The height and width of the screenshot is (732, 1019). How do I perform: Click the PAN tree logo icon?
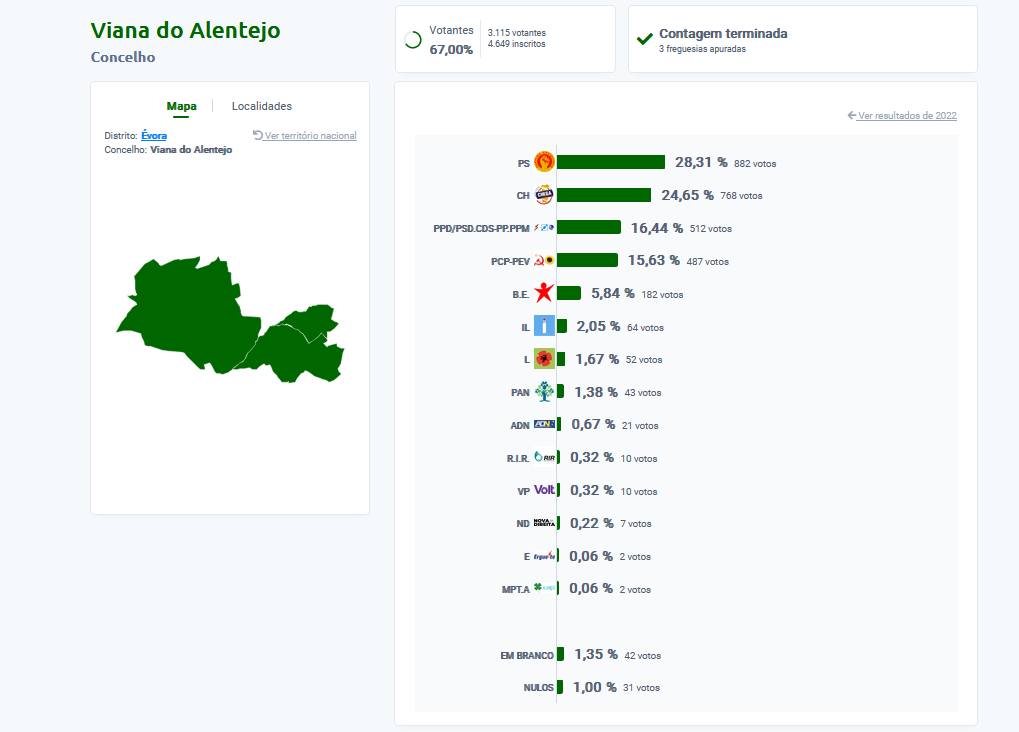coord(544,392)
